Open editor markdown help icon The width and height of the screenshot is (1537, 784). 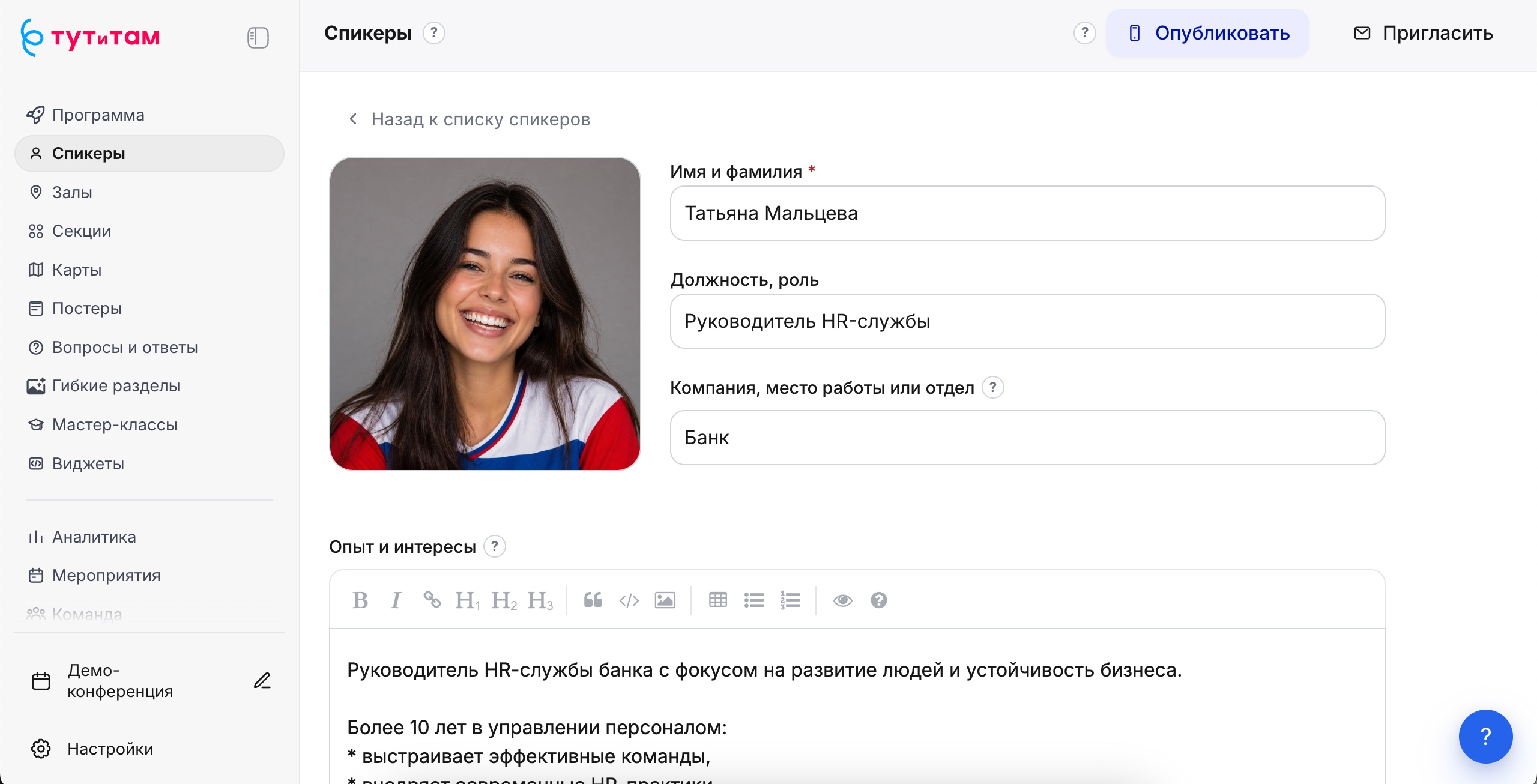tap(879, 600)
